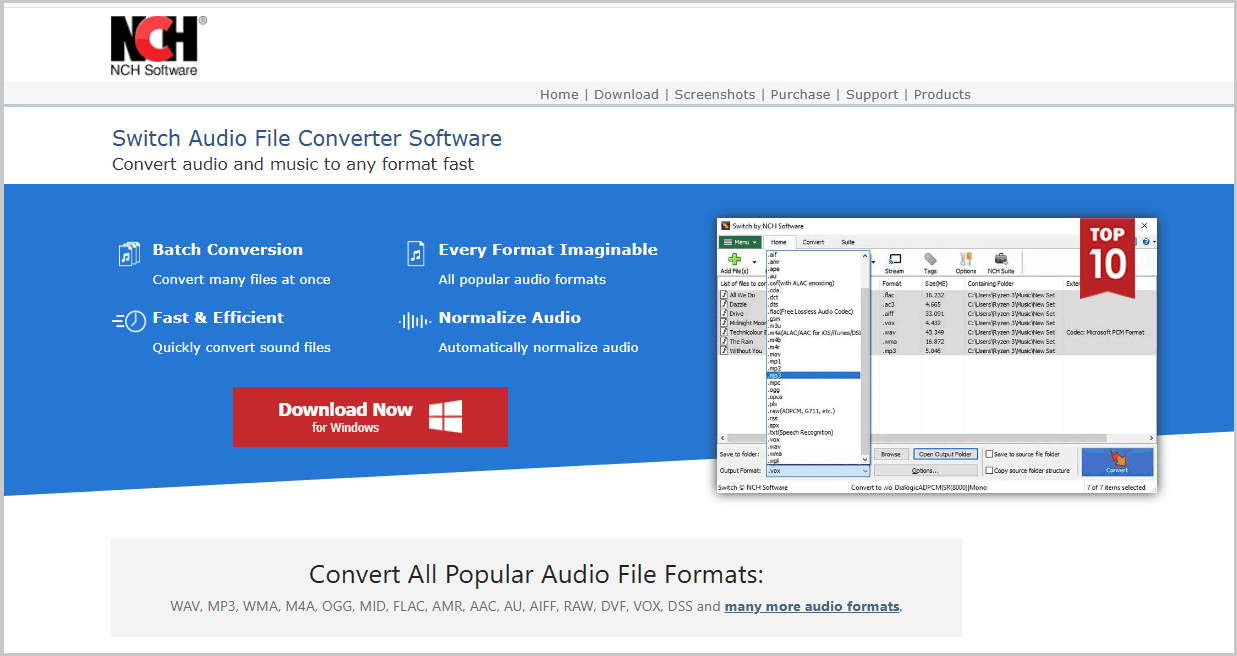
Task: Click the NCH Suite toolbox icon
Action: tap(1000, 259)
